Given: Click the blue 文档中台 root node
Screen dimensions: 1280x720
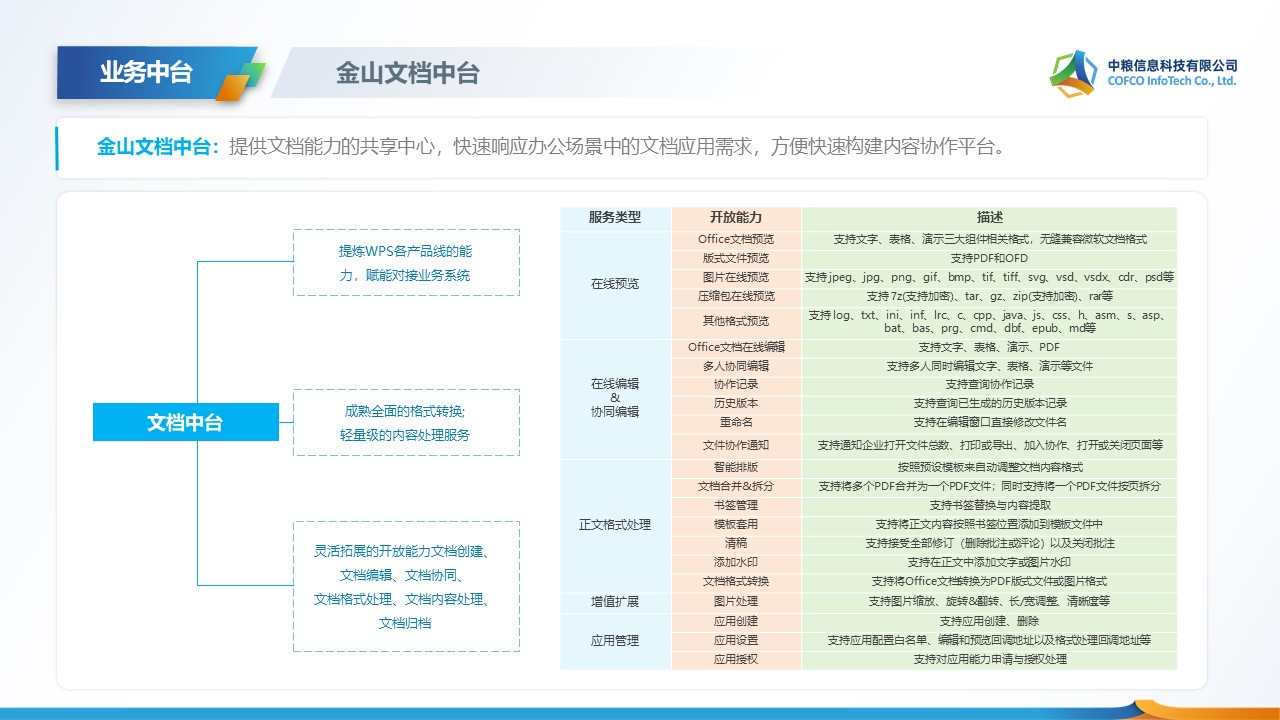Looking at the screenshot, I should pos(185,422).
